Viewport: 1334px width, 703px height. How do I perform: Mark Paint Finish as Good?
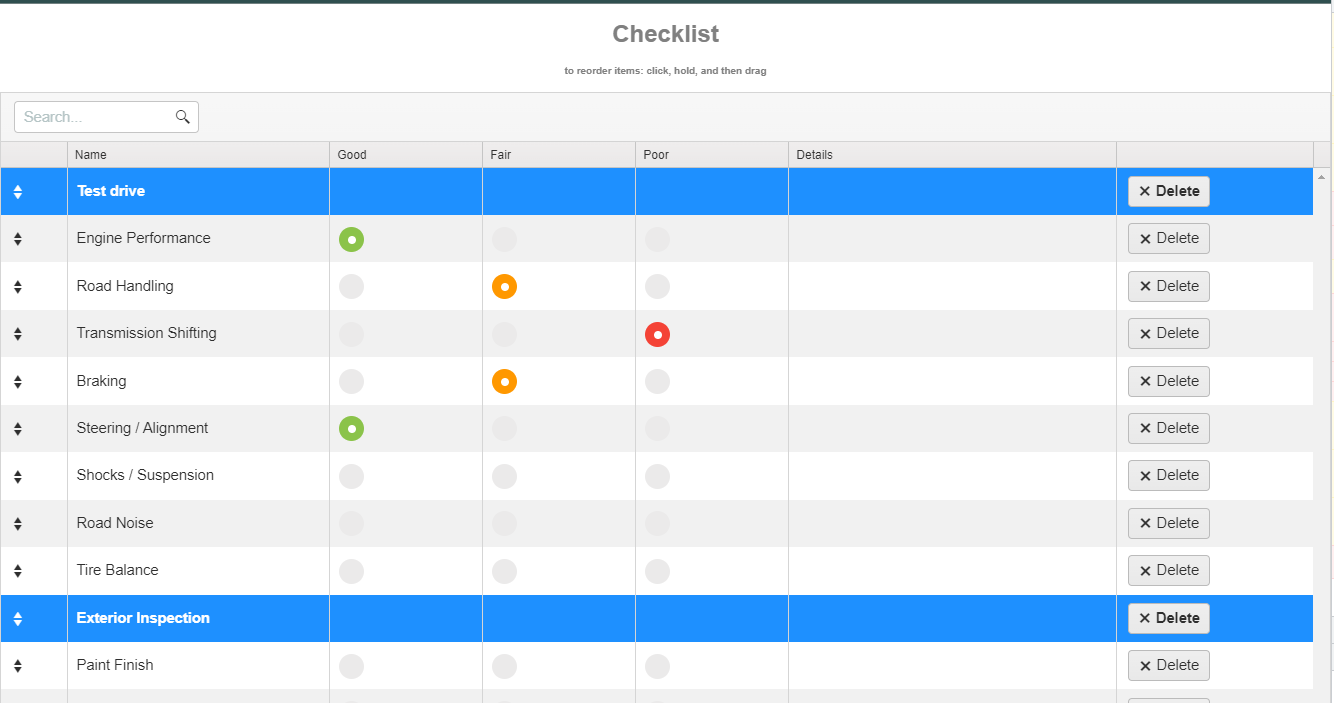(x=351, y=666)
